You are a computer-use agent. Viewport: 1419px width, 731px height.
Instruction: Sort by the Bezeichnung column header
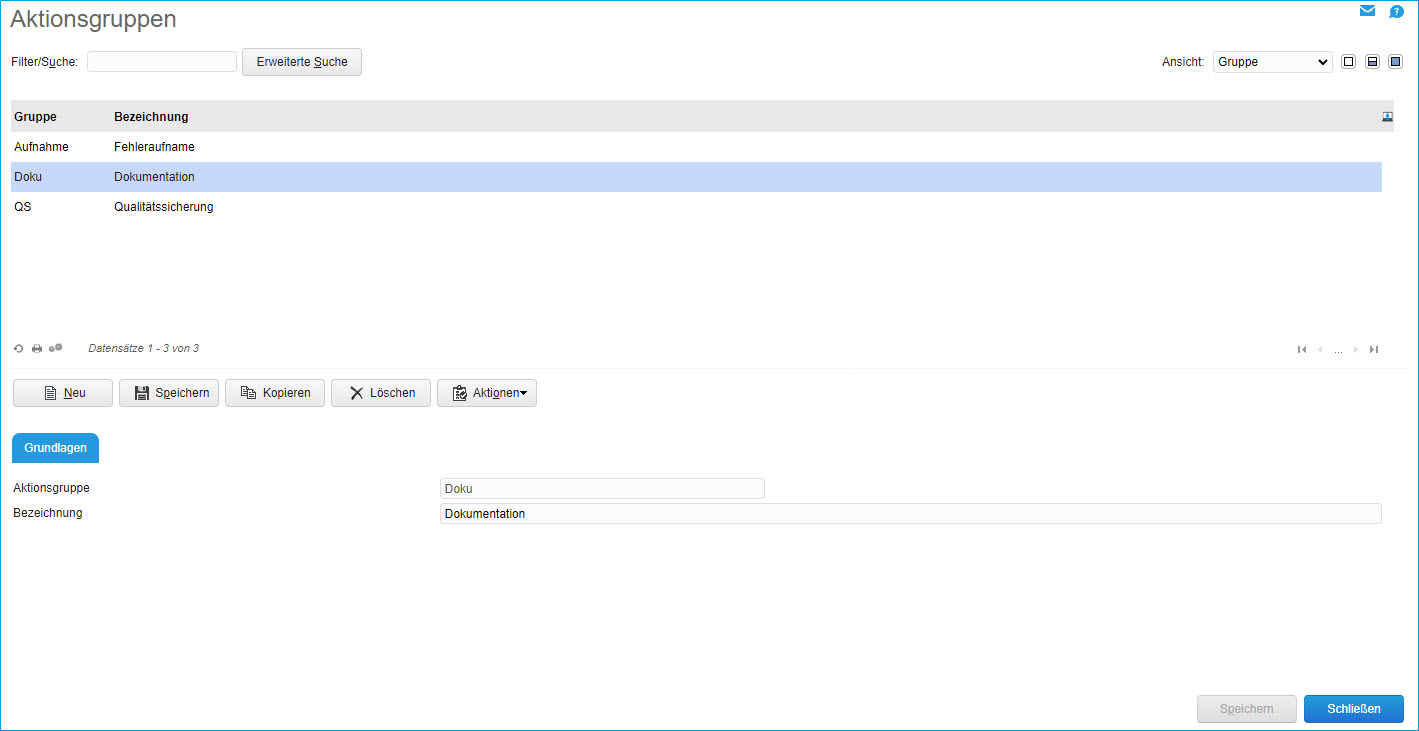(x=151, y=117)
